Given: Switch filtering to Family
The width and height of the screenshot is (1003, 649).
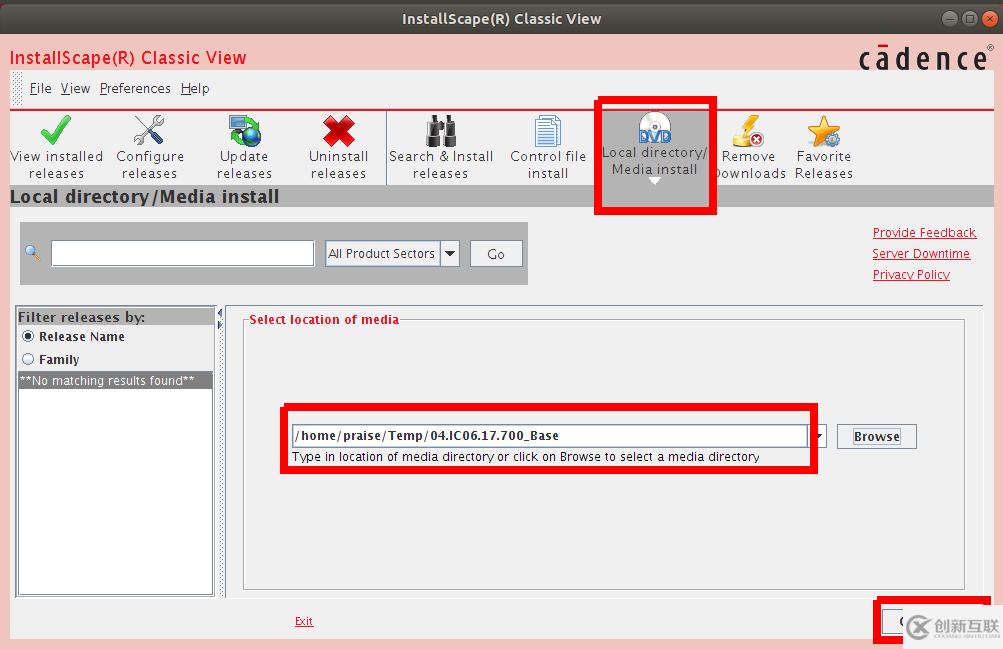Looking at the screenshot, I should 28,359.
